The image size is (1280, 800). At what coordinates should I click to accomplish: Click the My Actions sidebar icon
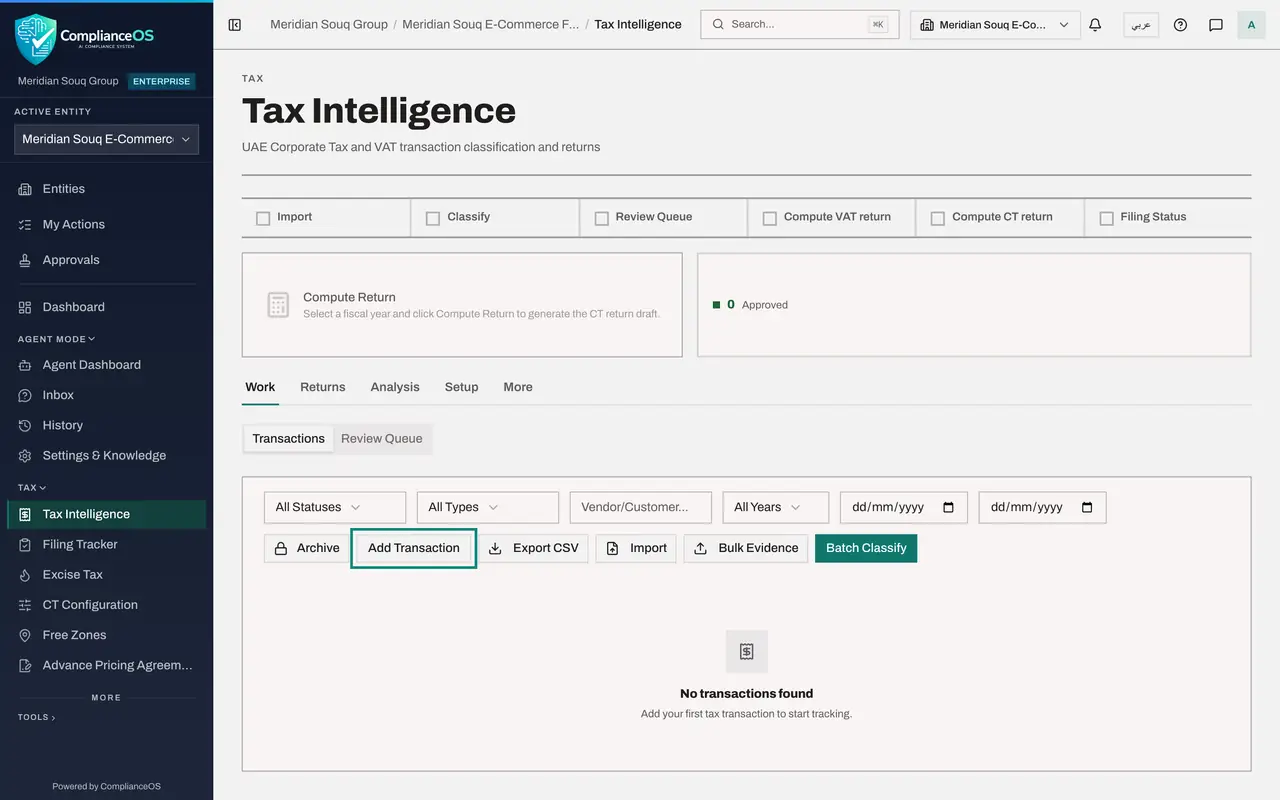point(25,225)
